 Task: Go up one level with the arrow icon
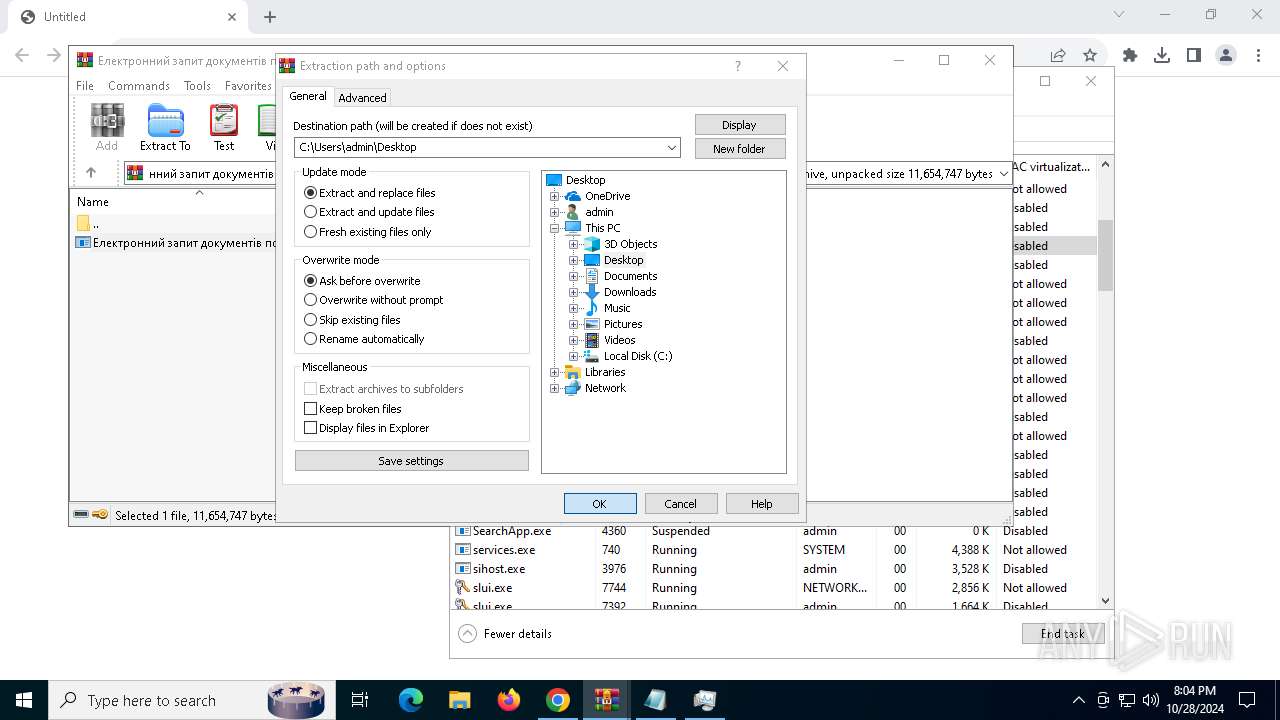pyautogui.click(x=91, y=173)
